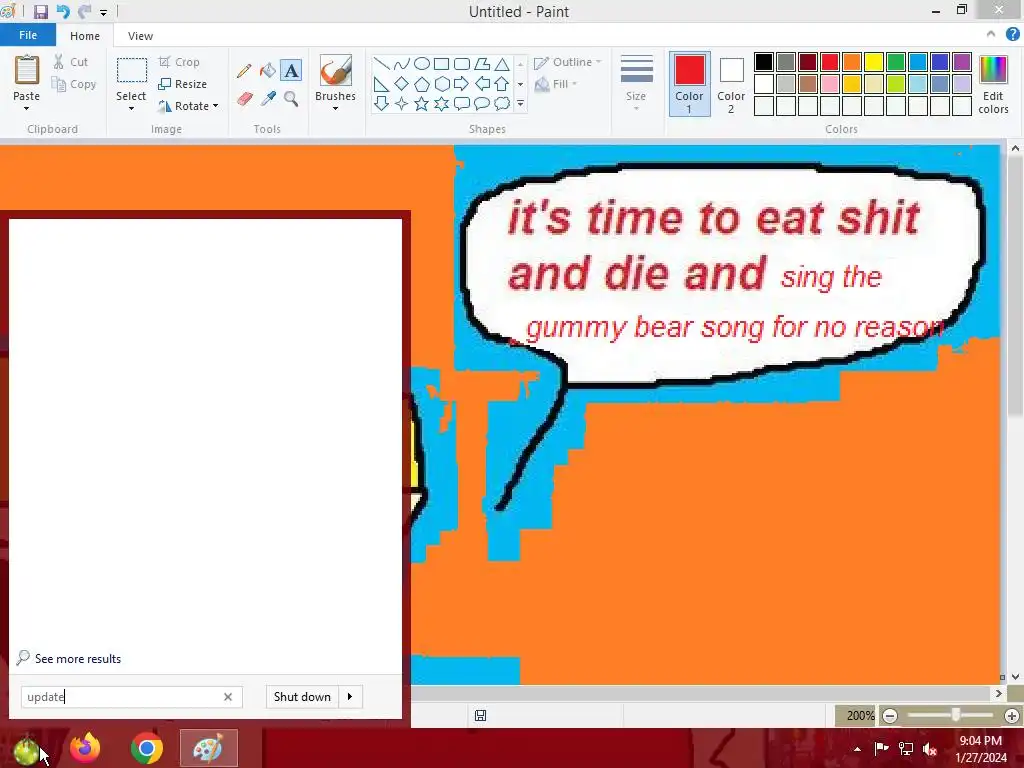The image size is (1024, 768).
Task: Choose the Right arrow shape
Action: click(x=462, y=84)
